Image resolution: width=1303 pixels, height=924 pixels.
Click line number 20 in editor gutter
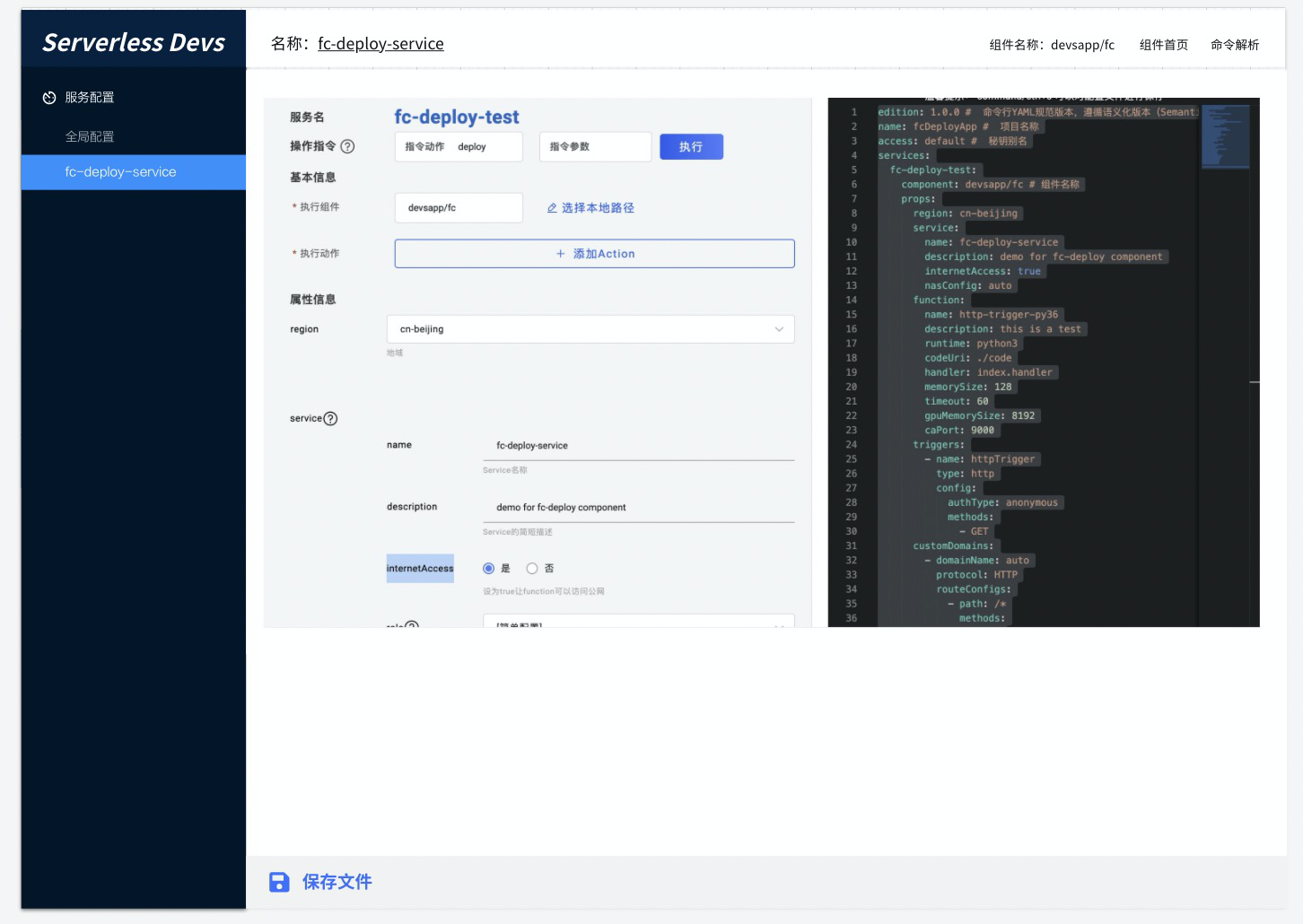(852, 388)
